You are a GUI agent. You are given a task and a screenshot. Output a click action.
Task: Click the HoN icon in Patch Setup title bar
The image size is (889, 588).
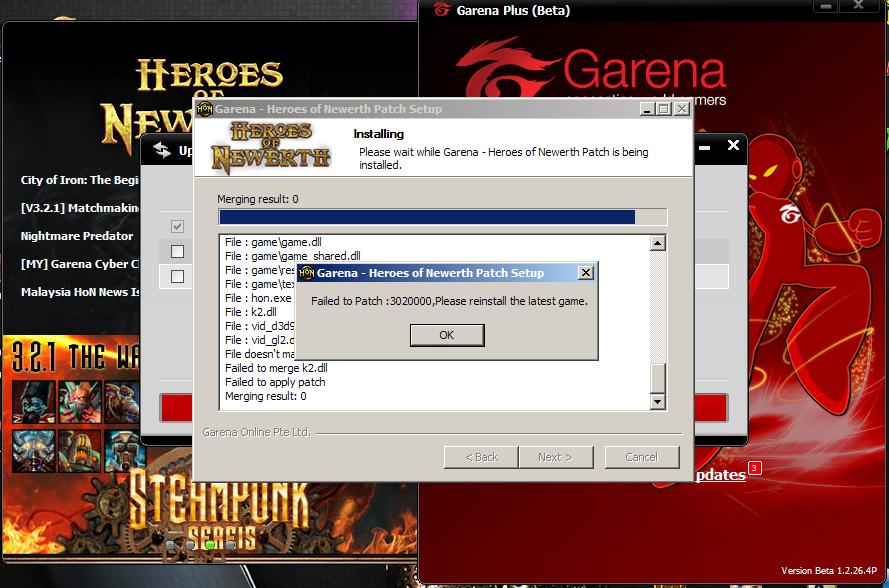click(x=205, y=108)
